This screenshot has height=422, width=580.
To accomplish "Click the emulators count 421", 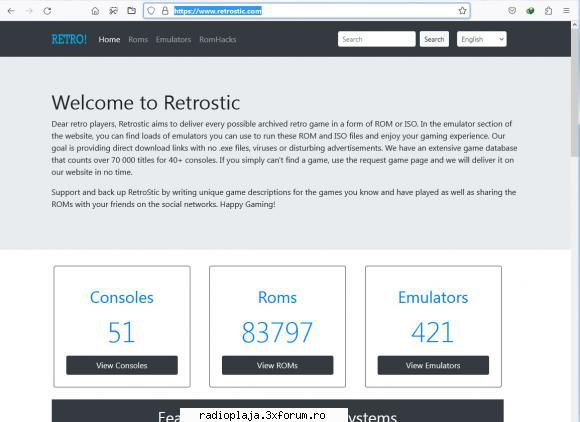I will [x=433, y=332].
